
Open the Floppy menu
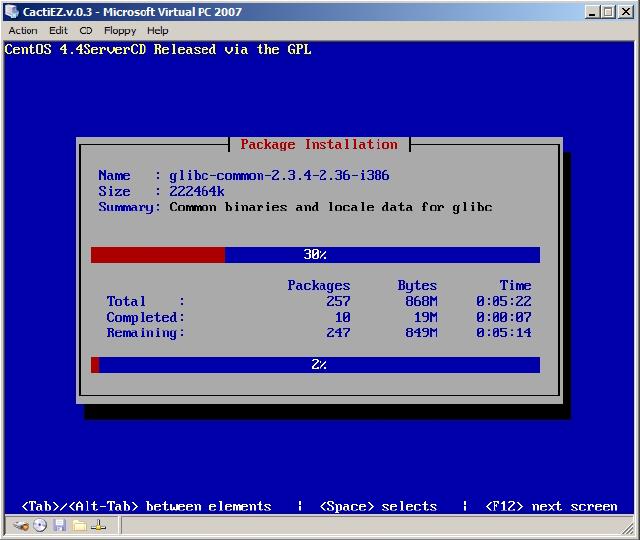(120, 31)
